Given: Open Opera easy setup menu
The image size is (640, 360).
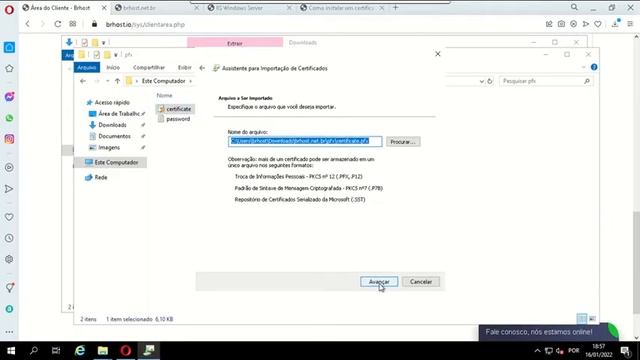Looking at the screenshot, I should [x=630, y=24].
